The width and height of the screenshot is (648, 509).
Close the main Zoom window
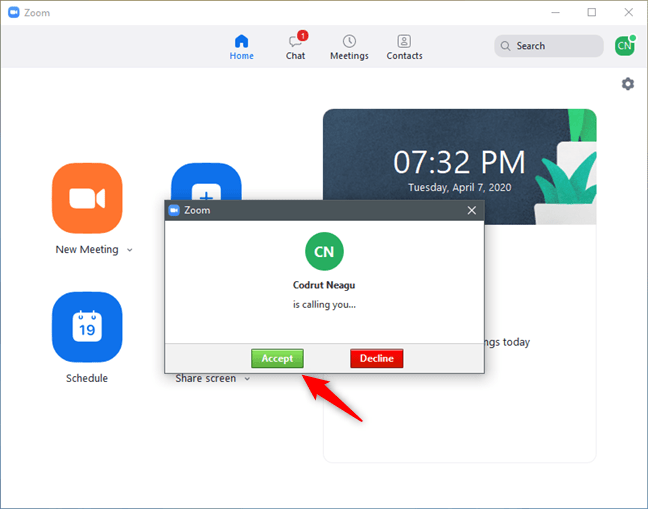pyautogui.click(x=629, y=12)
